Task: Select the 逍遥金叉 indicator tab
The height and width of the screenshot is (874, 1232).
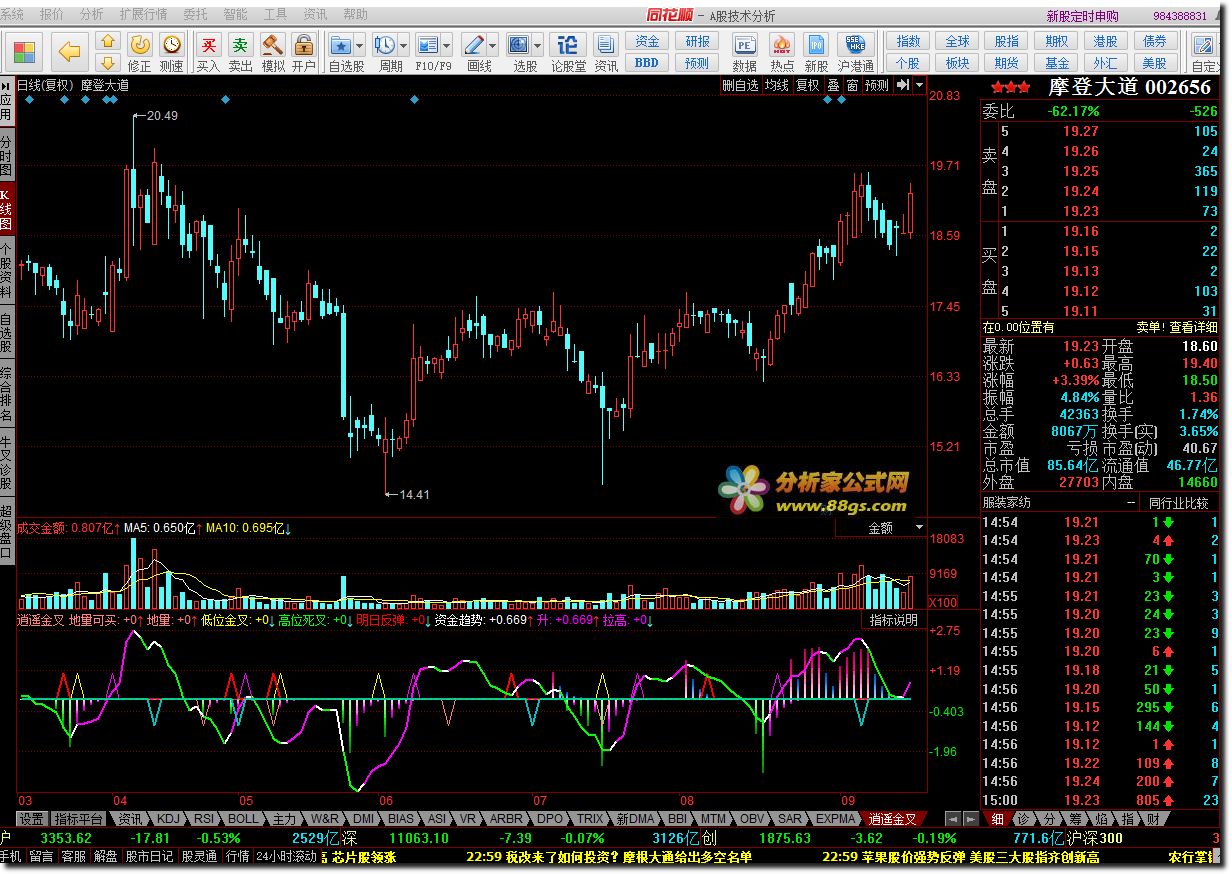Action: coord(891,818)
